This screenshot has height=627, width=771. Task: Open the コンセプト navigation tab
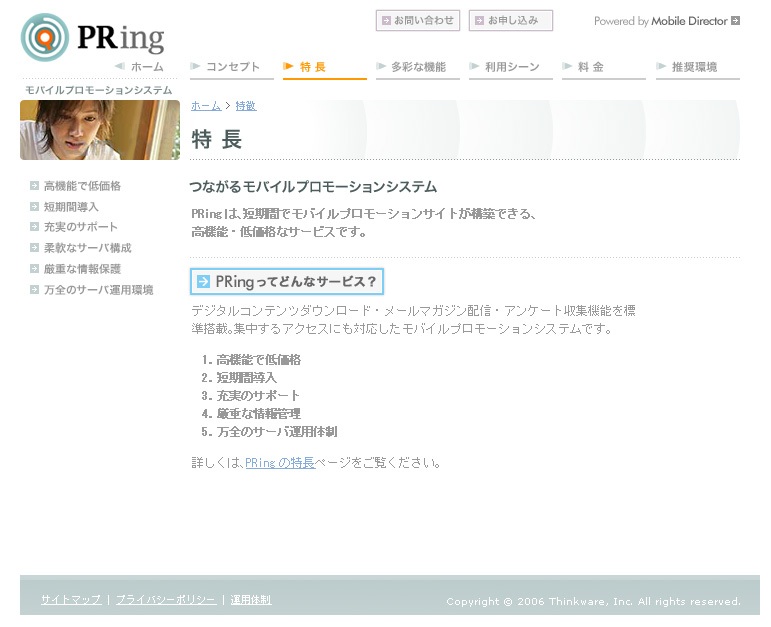(231, 67)
